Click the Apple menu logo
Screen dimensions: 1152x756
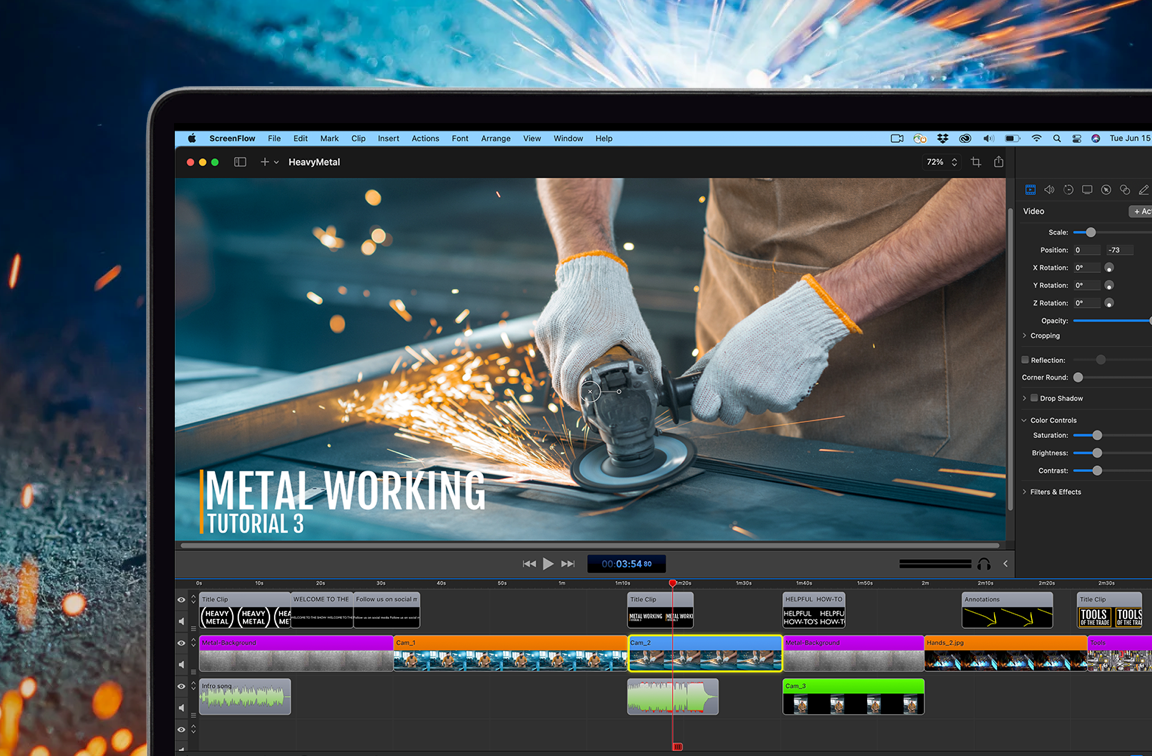[192, 138]
